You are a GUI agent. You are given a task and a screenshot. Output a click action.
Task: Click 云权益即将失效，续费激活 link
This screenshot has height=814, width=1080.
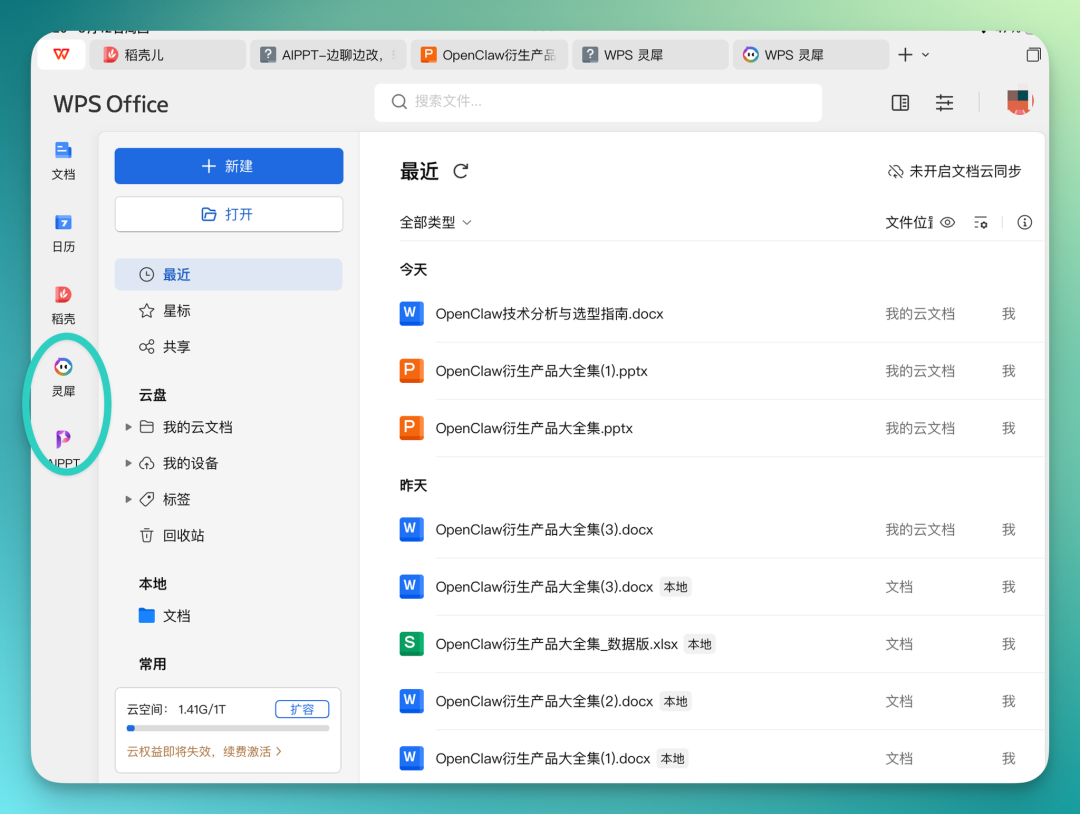pos(204,751)
